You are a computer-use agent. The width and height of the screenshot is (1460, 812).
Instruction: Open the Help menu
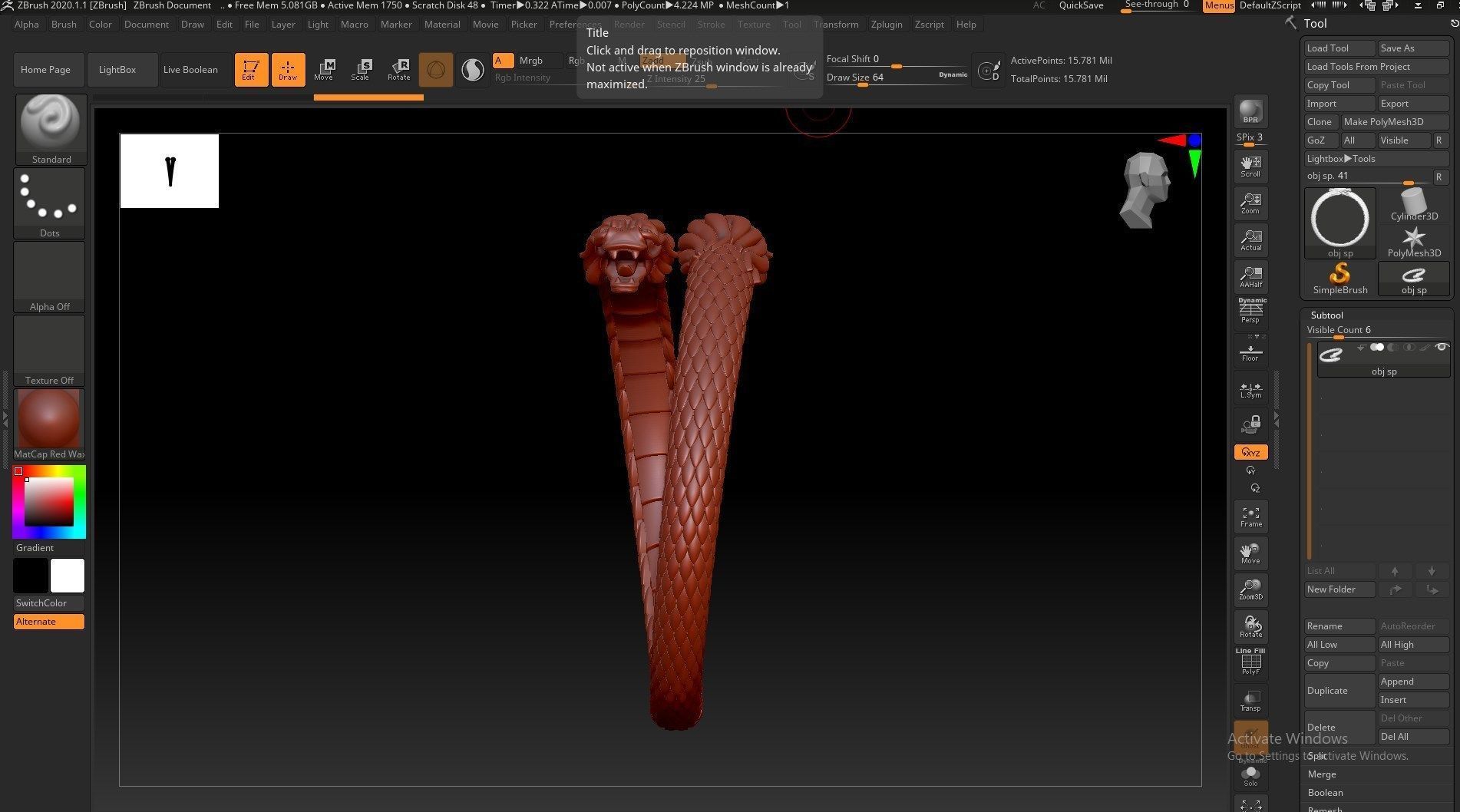click(x=966, y=25)
